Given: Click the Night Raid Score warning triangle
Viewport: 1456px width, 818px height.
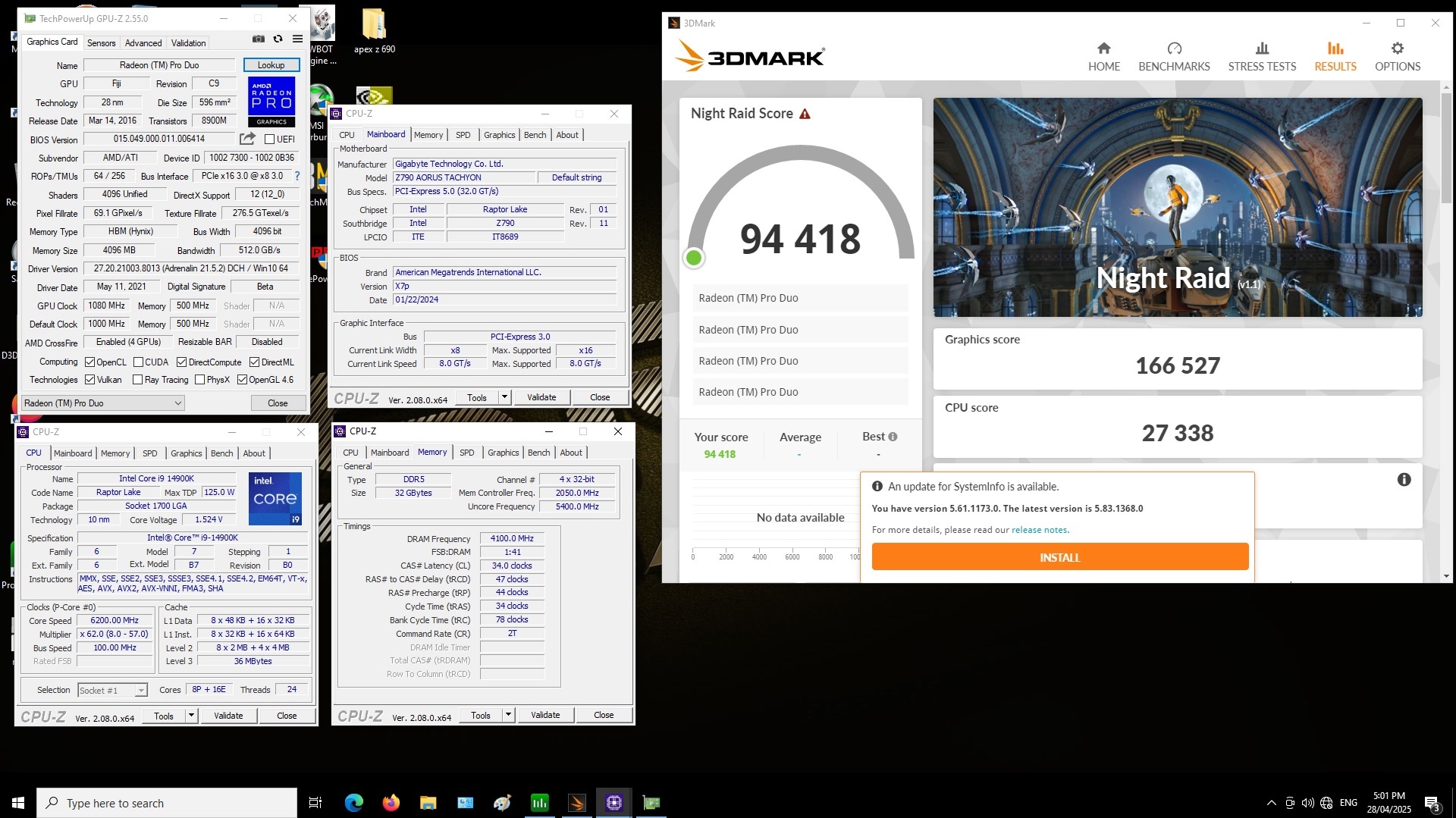Looking at the screenshot, I should (x=805, y=114).
